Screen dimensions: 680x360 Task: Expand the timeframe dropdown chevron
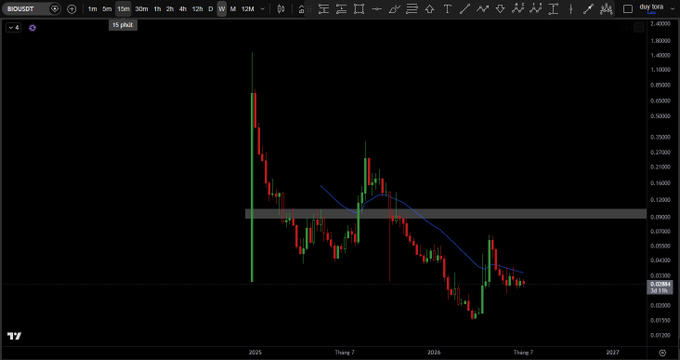pos(262,9)
